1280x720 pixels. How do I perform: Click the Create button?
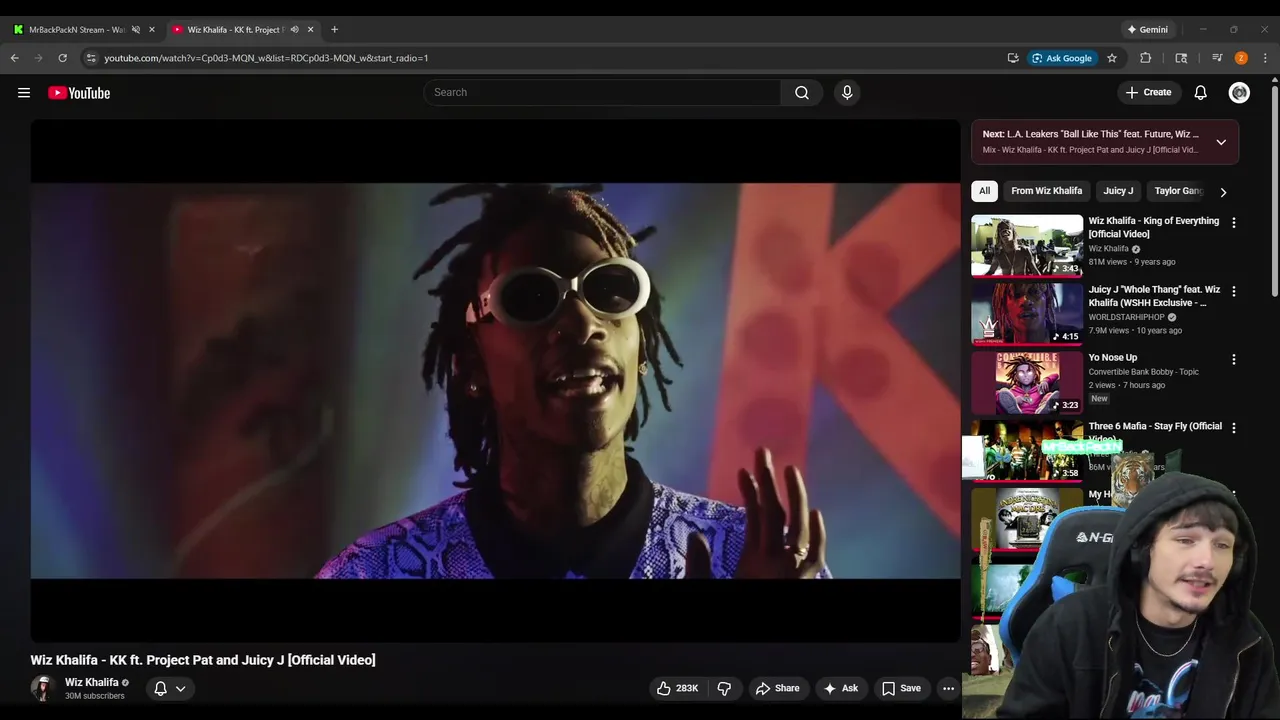click(1148, 92)
